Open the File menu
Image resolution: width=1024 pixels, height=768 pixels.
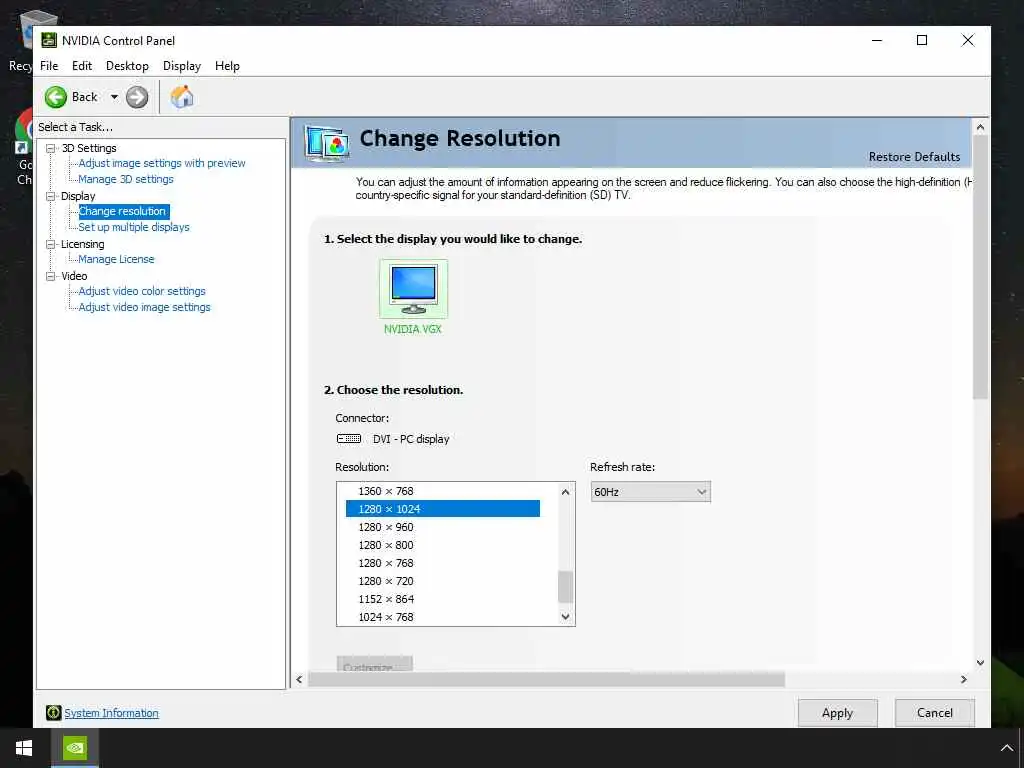pyautogui.click(x=49, y=66)
